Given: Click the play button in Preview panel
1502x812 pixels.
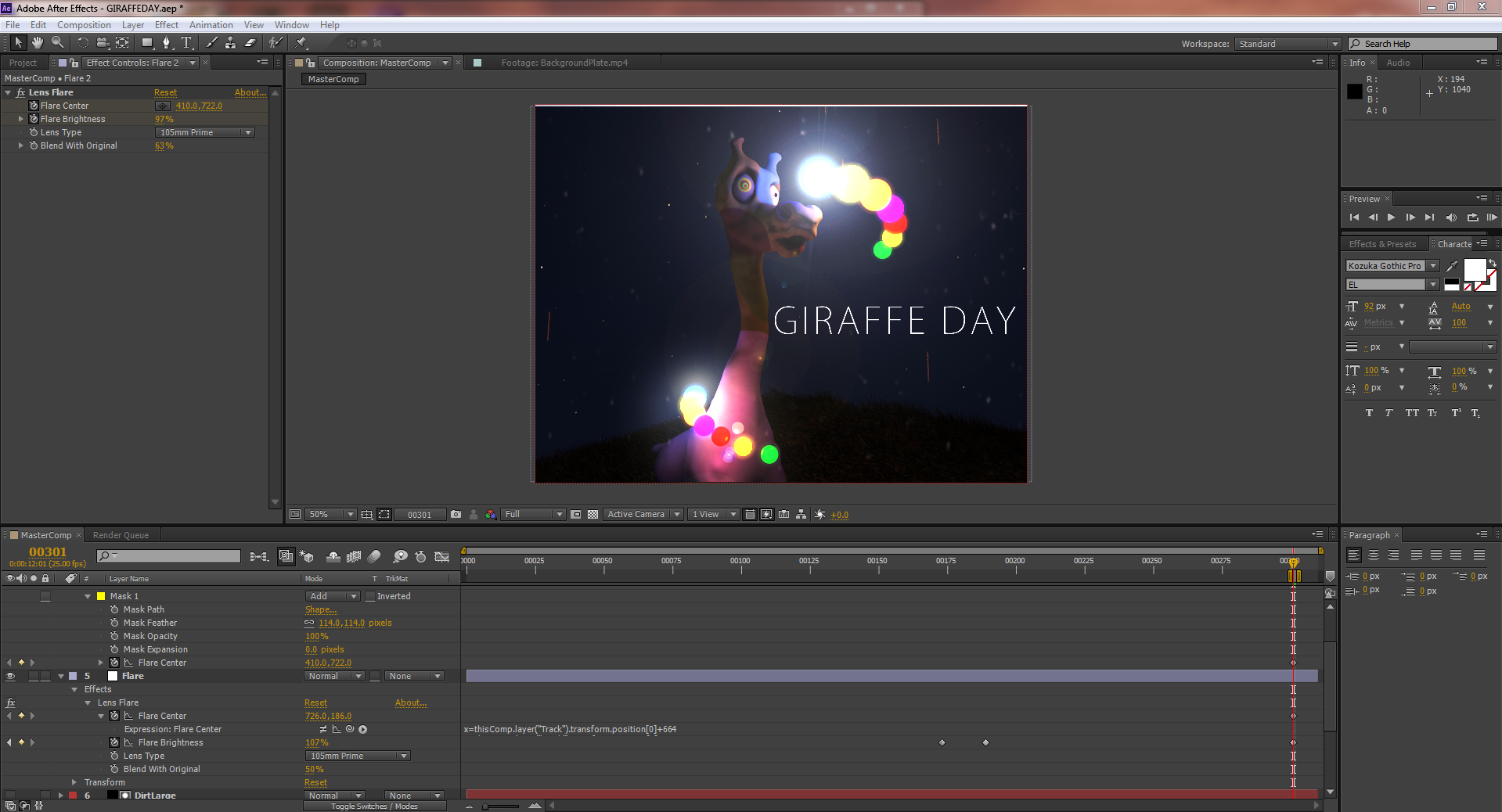Looking at the screenshot, I should pyautogui.click(x=1391, y=217).
